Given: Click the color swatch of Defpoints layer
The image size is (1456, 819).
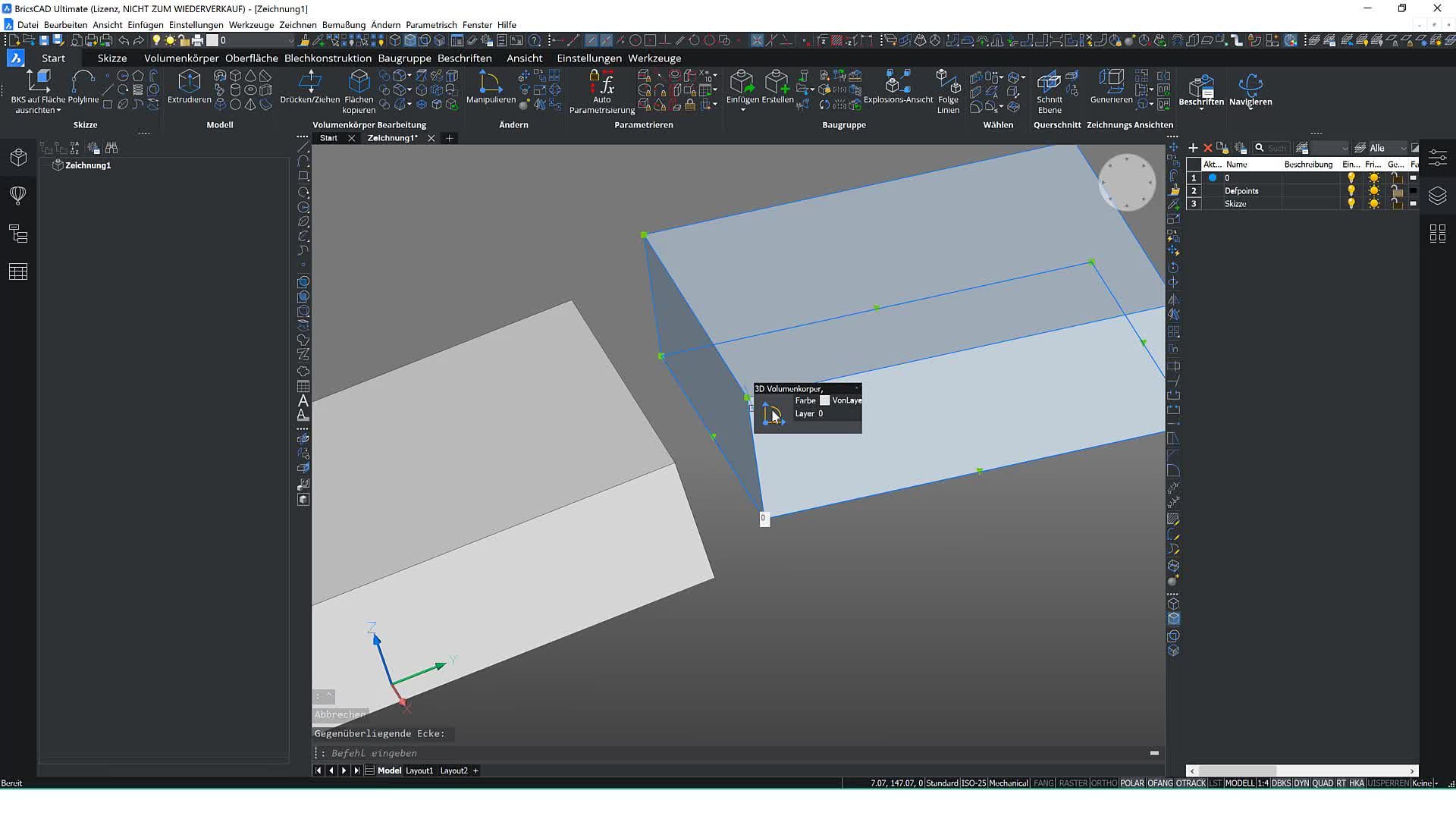Looking at the screenshot, I should pos(1413,191).
